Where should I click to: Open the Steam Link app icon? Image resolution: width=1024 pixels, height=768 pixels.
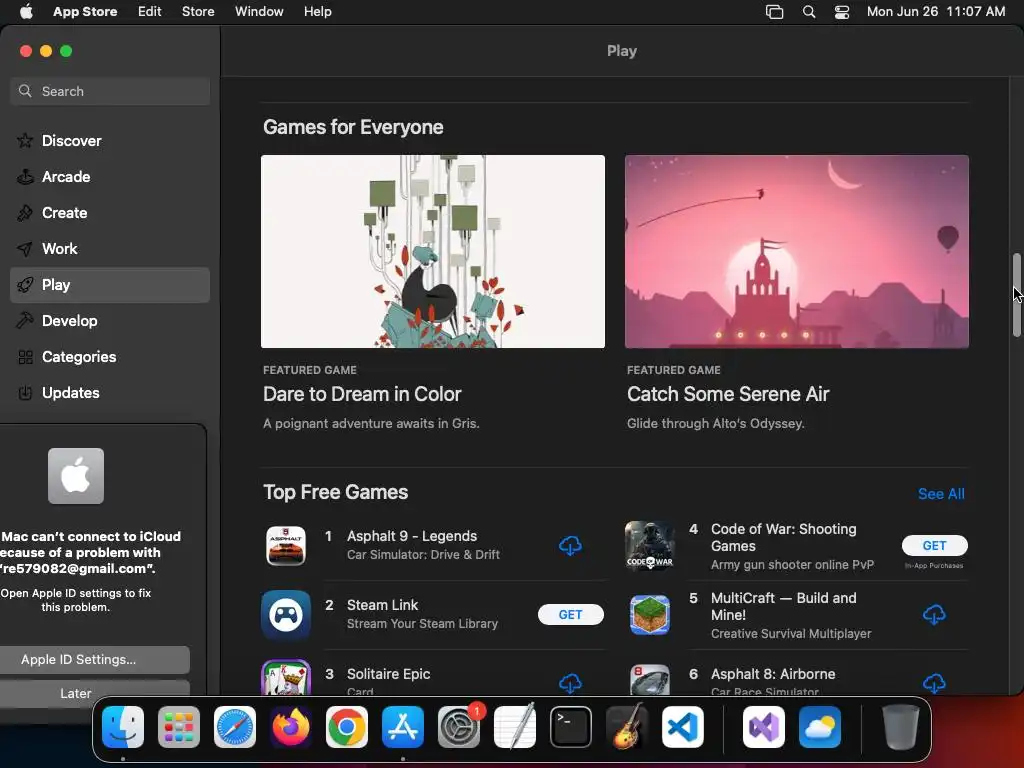(286, 615)
